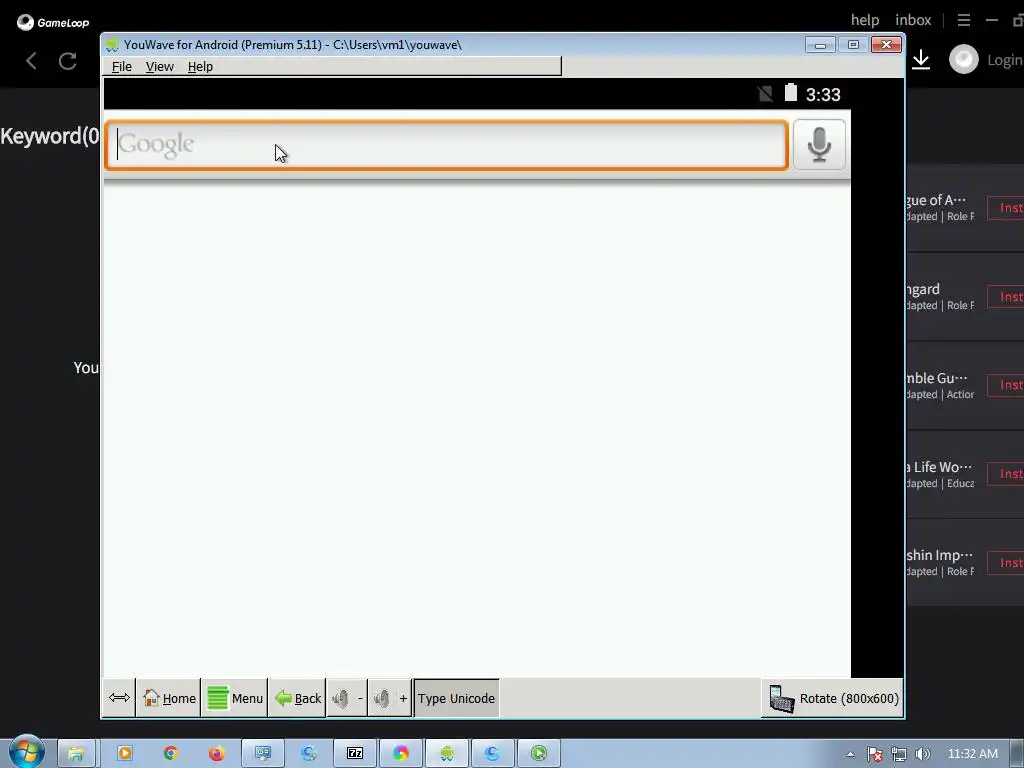Minimize the GameLoop window
This screenshot has height=768, width=1024.
991,20
